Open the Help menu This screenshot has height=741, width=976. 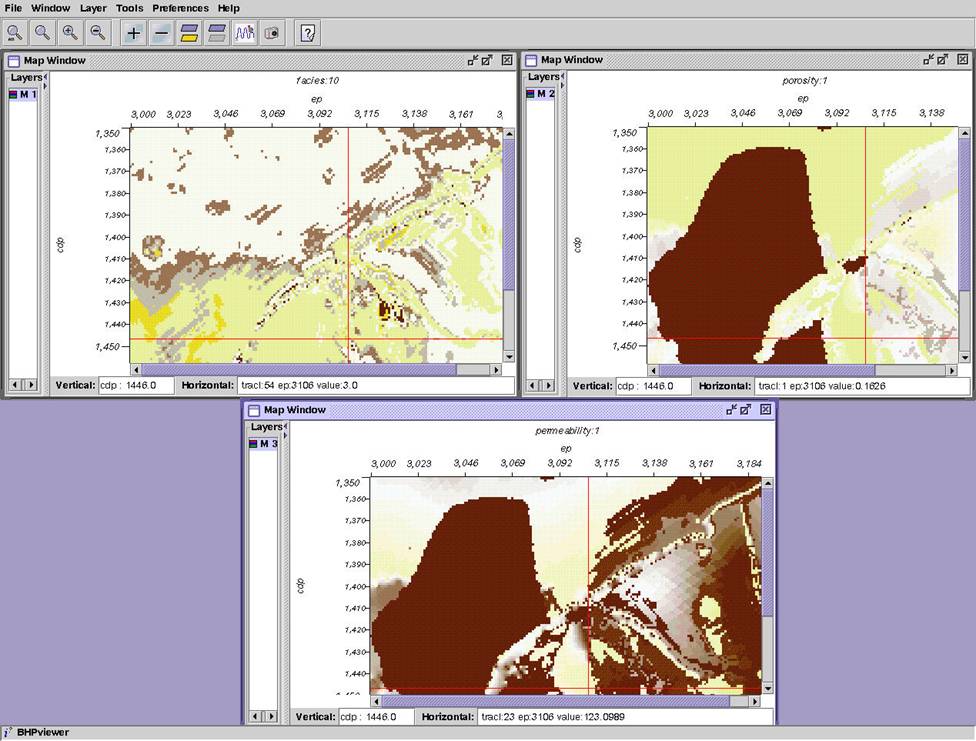(228, 8)
